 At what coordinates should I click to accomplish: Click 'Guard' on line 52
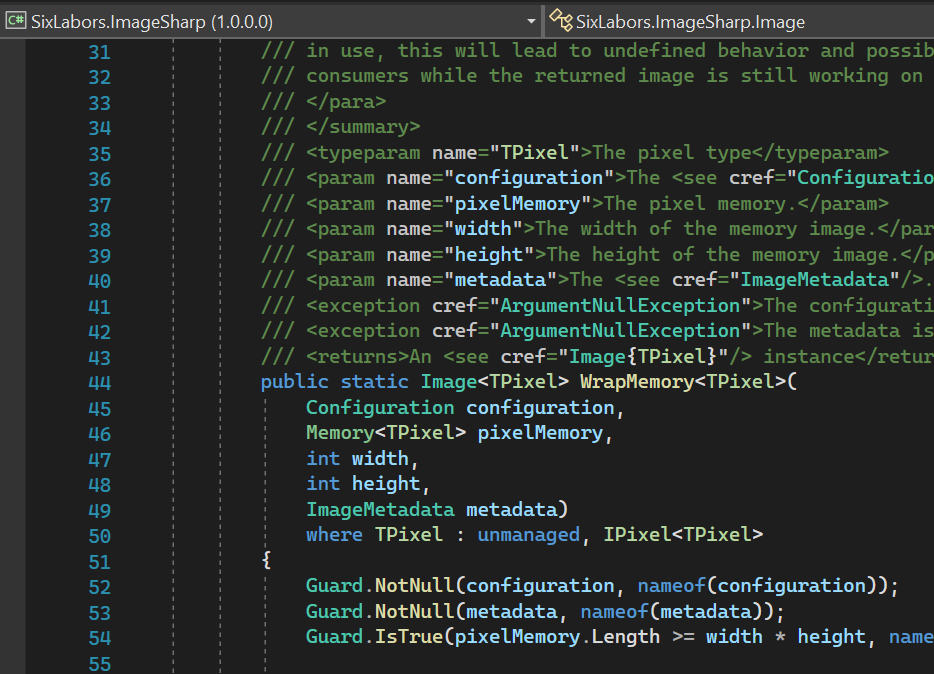334,586
